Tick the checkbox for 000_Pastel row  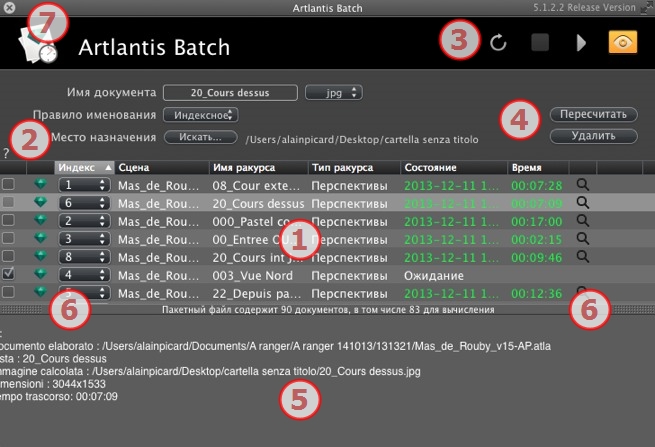coord(8,220)
